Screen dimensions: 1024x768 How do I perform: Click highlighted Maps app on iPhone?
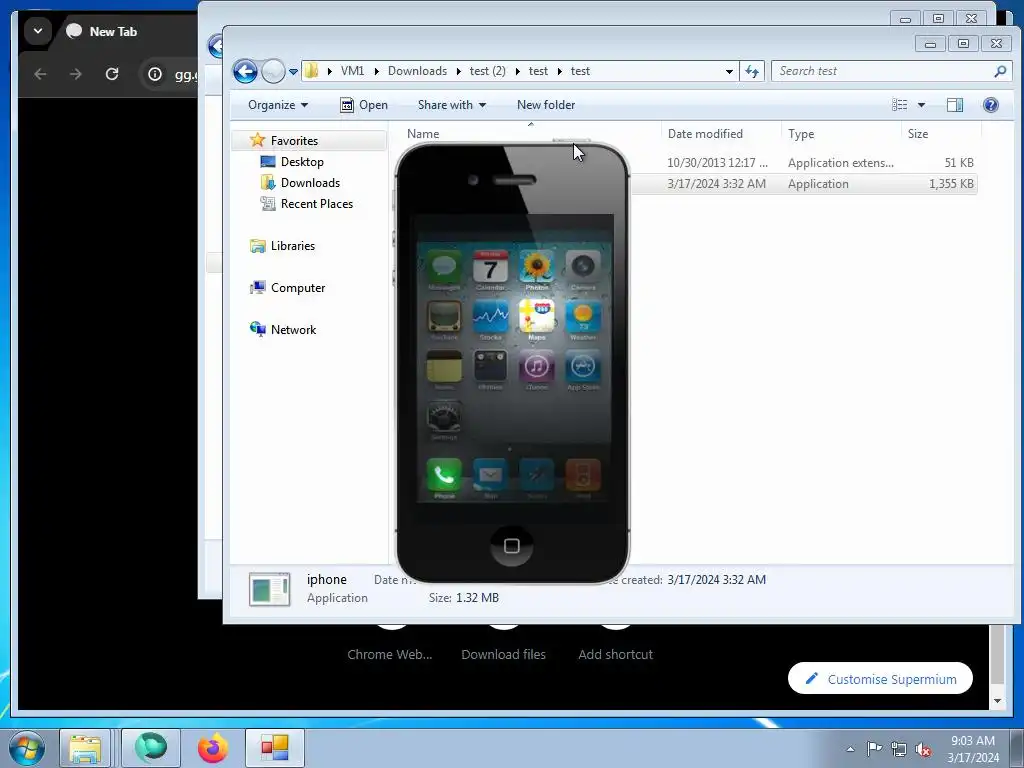coord(537,317)
